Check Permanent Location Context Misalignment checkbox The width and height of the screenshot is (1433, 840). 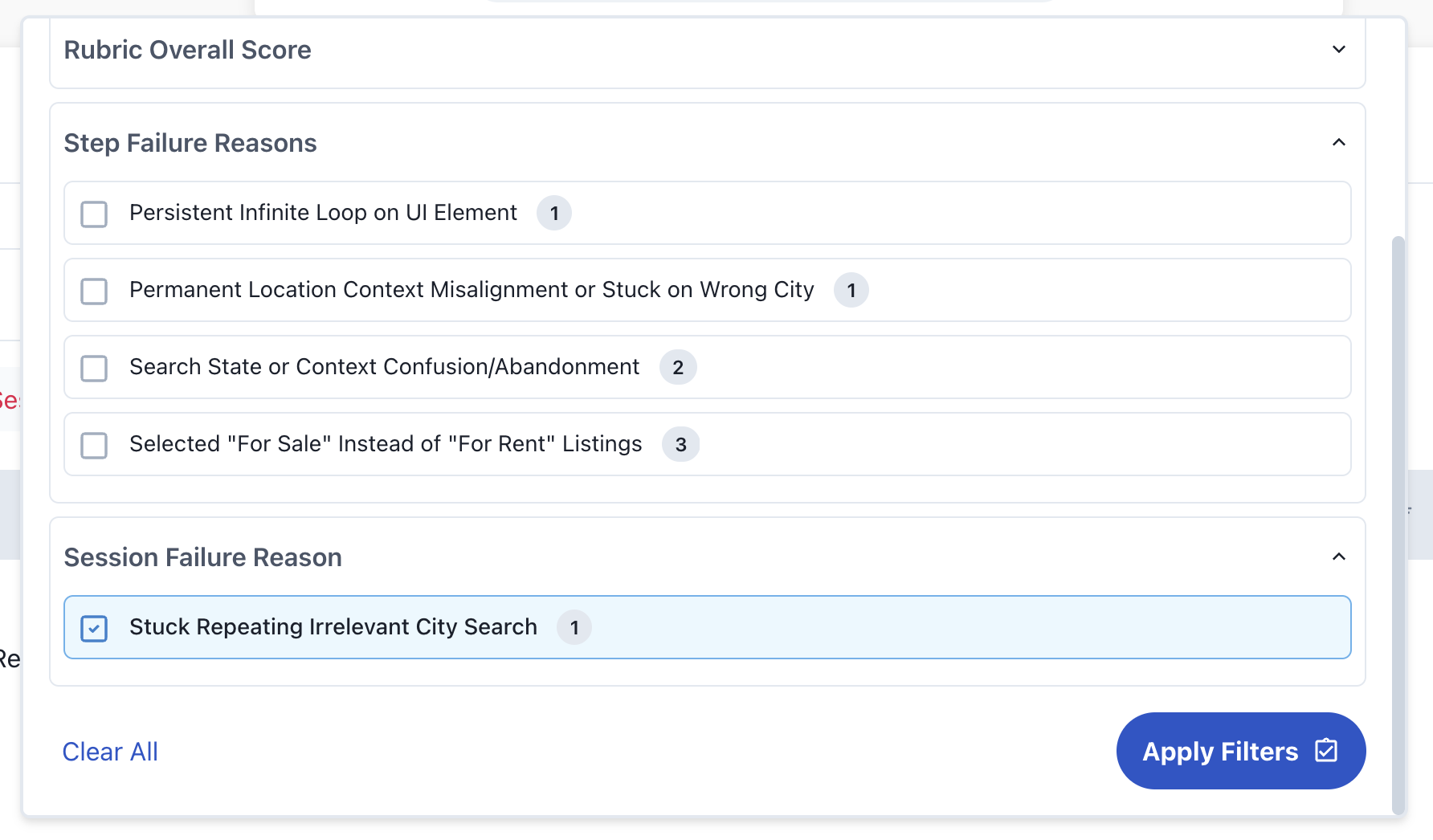[94, 291]
